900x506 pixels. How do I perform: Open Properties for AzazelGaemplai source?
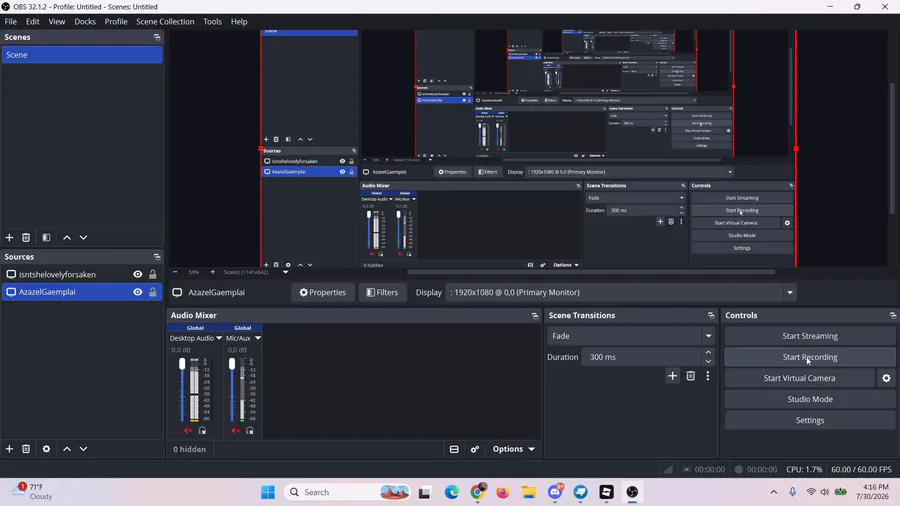pos(323,293)
